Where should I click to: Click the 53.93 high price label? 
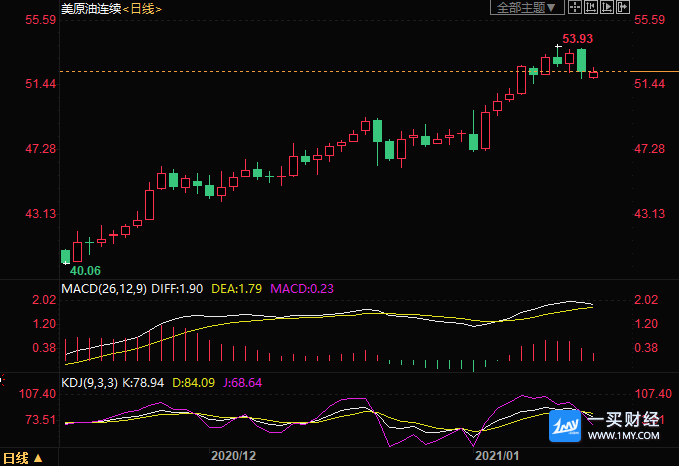577,39
